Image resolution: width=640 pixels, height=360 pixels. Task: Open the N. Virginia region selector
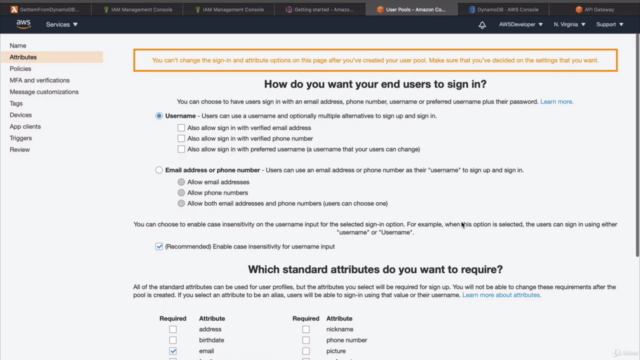[569, 24]
